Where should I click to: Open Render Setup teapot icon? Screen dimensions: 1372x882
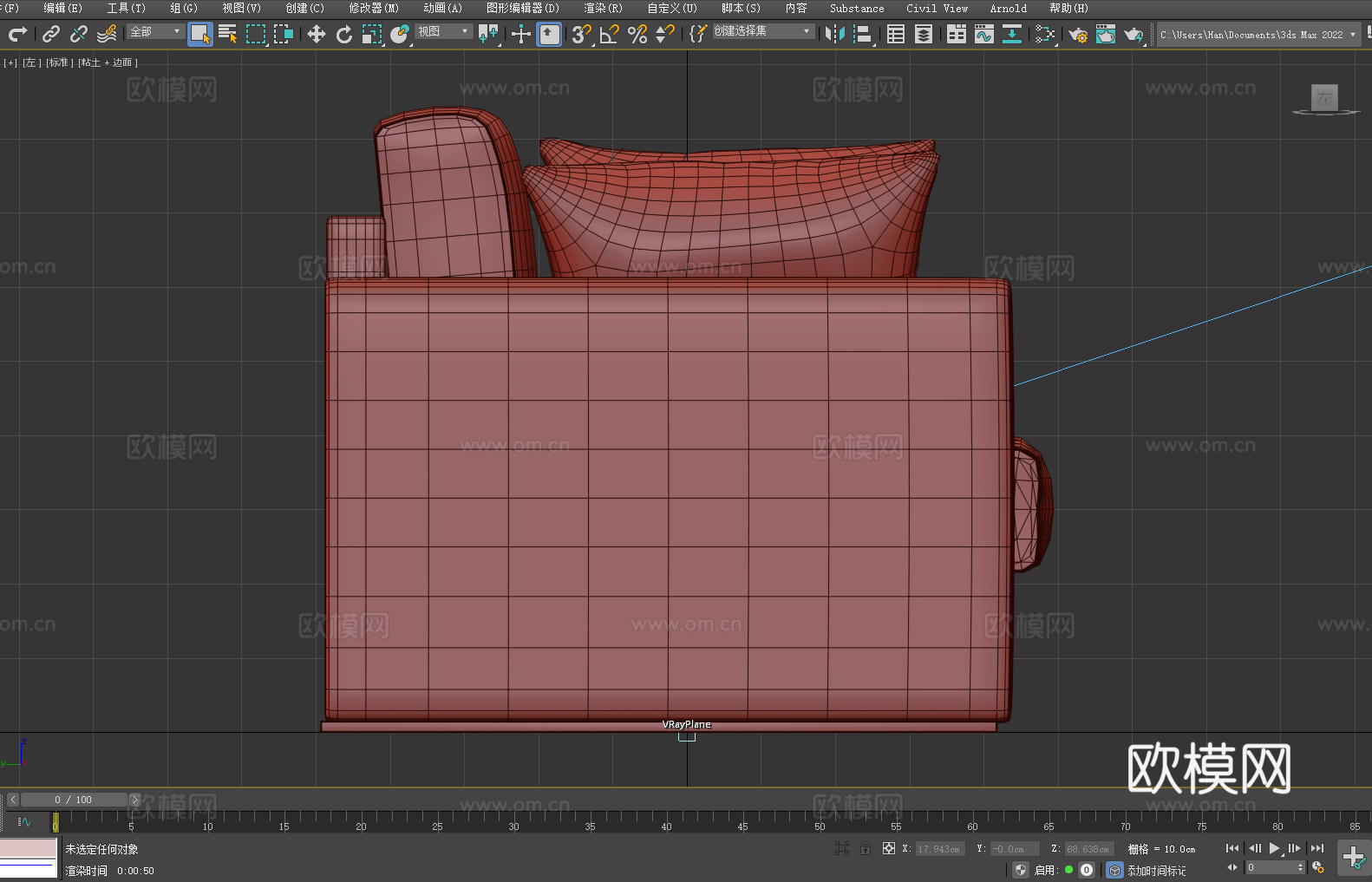(x=1078, y=34)
